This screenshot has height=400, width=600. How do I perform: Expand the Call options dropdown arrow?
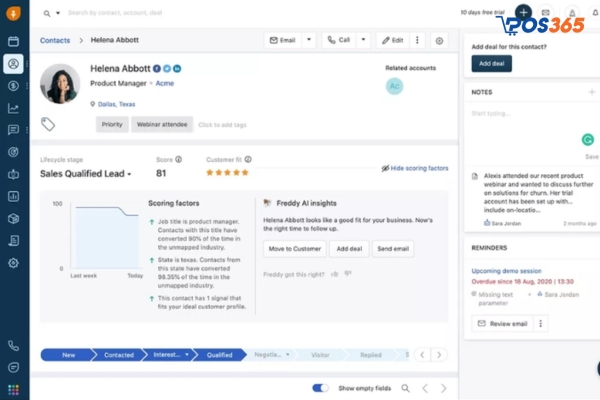[x=364, y=41]
